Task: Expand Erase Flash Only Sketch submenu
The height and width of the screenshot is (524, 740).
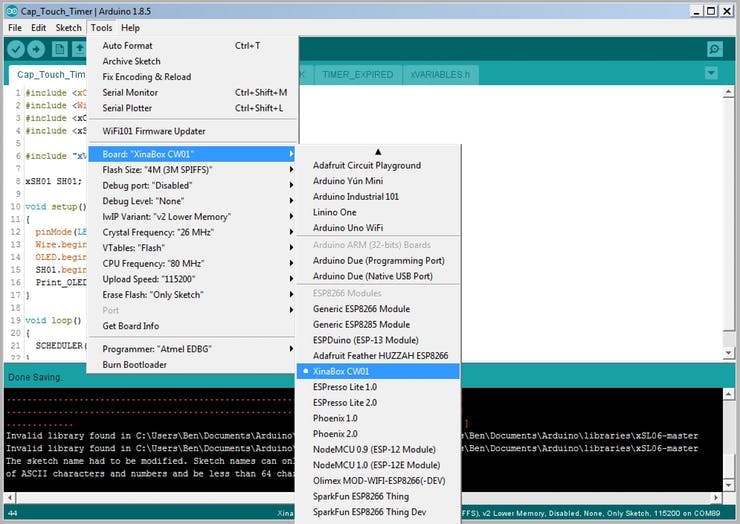Action: (193, 295)
